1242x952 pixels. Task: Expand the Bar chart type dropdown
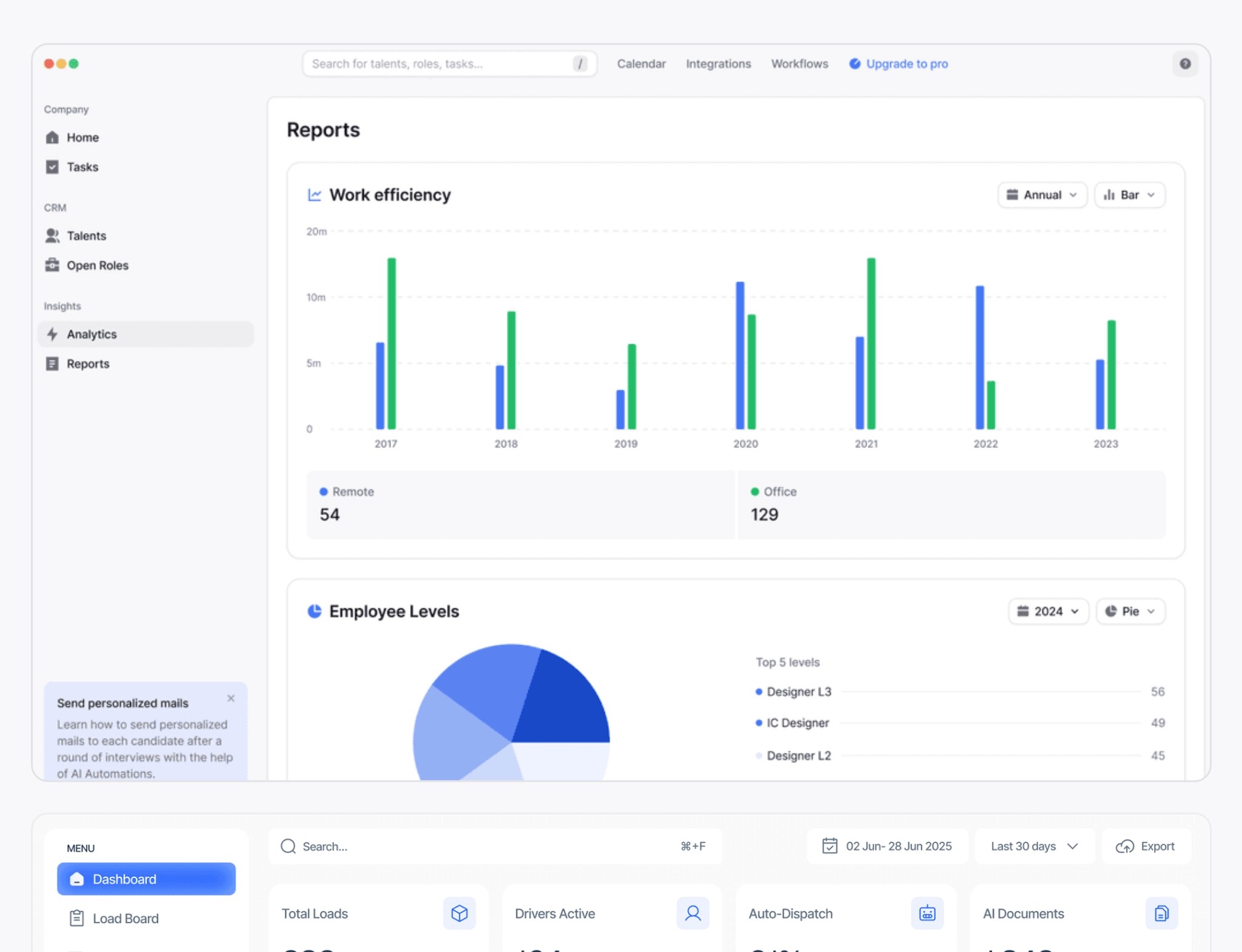click(x=1129, y=195)
